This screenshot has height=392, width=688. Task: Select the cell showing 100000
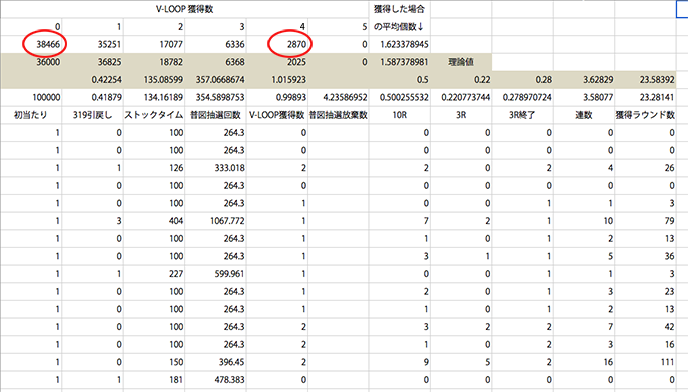click(31, 97)
